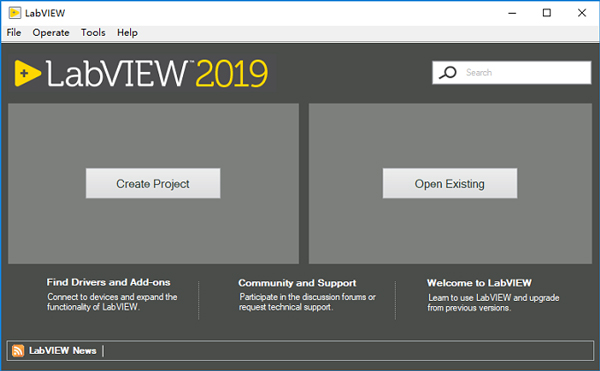The image size is (600, 371).
Task: Open the Operate menu
Action: (51, 33)
